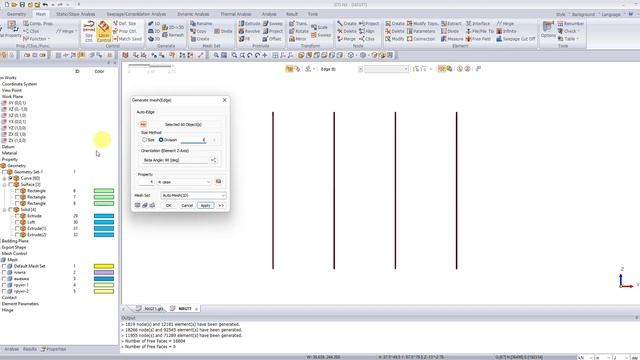Click the Beta Angle orientation picker icon
This screenshot has width=640, height=360.
coord(213,160)
